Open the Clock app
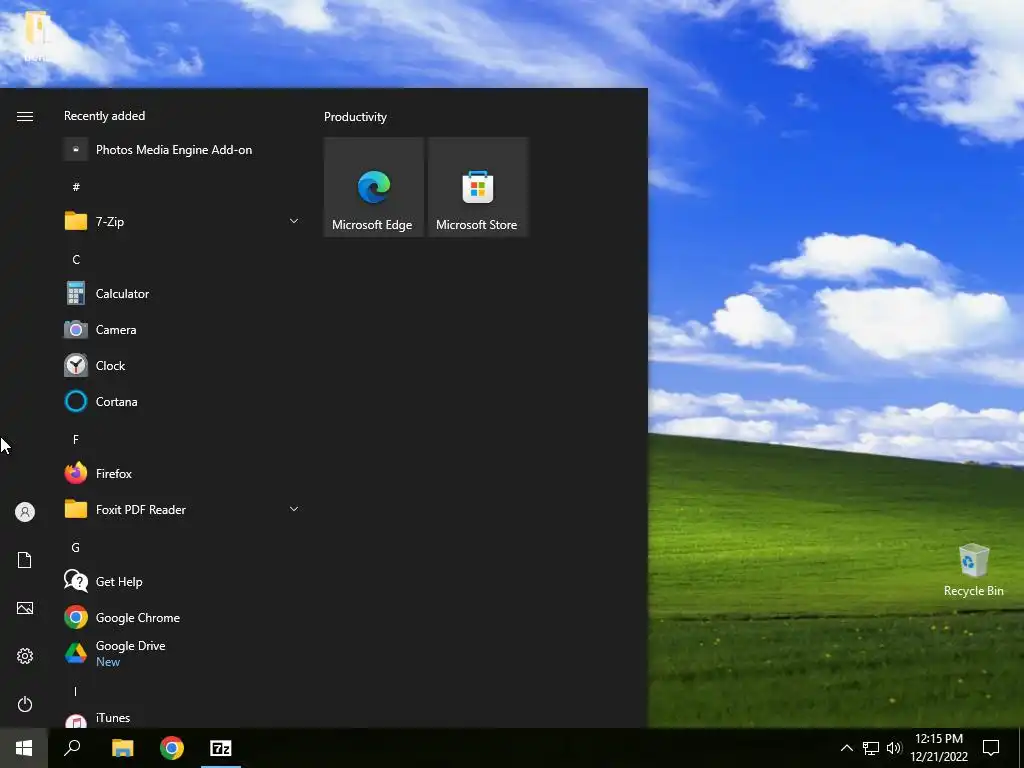Viewport: 1024px width, 768px height. coord(182,366)
